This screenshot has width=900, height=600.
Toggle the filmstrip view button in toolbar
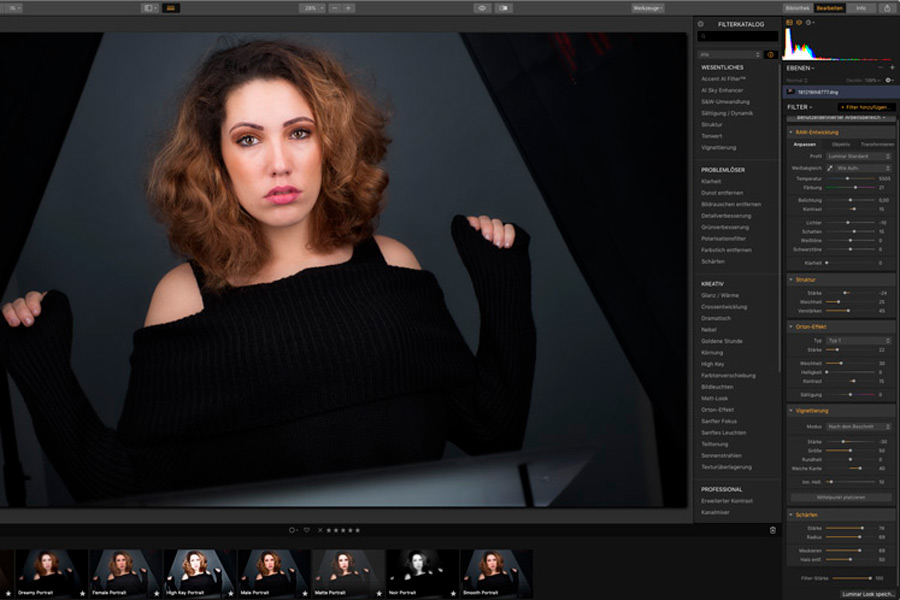pos(172,8)
